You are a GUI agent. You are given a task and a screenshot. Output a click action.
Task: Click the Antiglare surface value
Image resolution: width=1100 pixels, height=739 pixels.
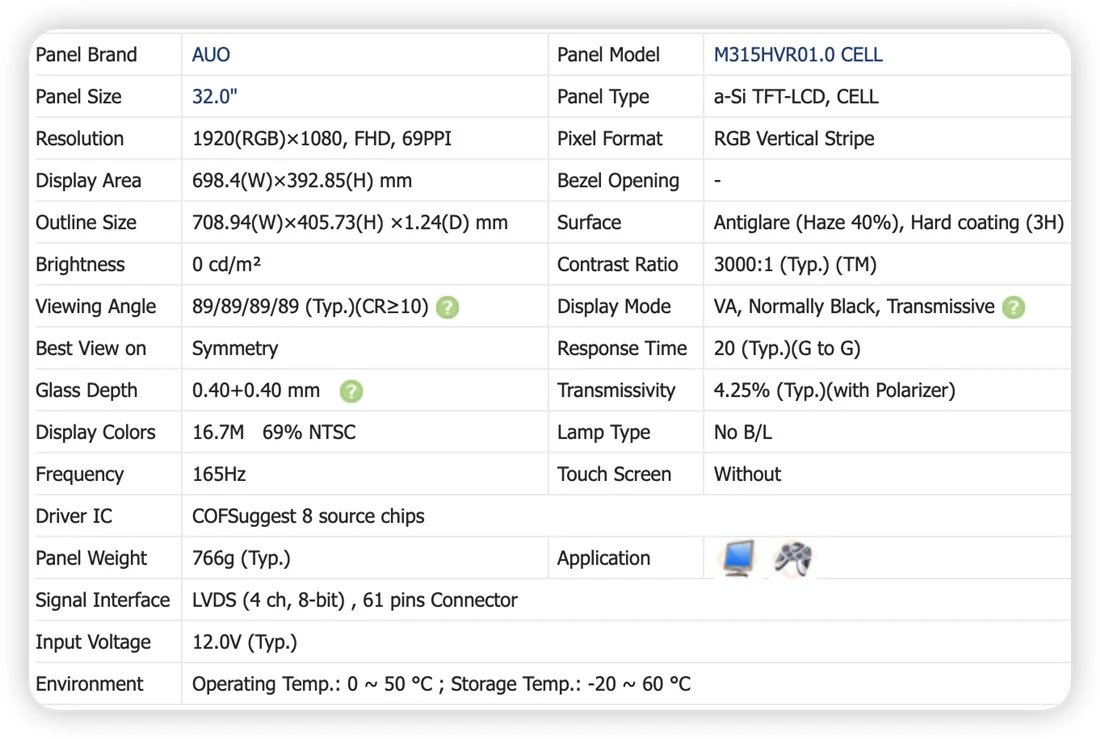click(889, 222)
